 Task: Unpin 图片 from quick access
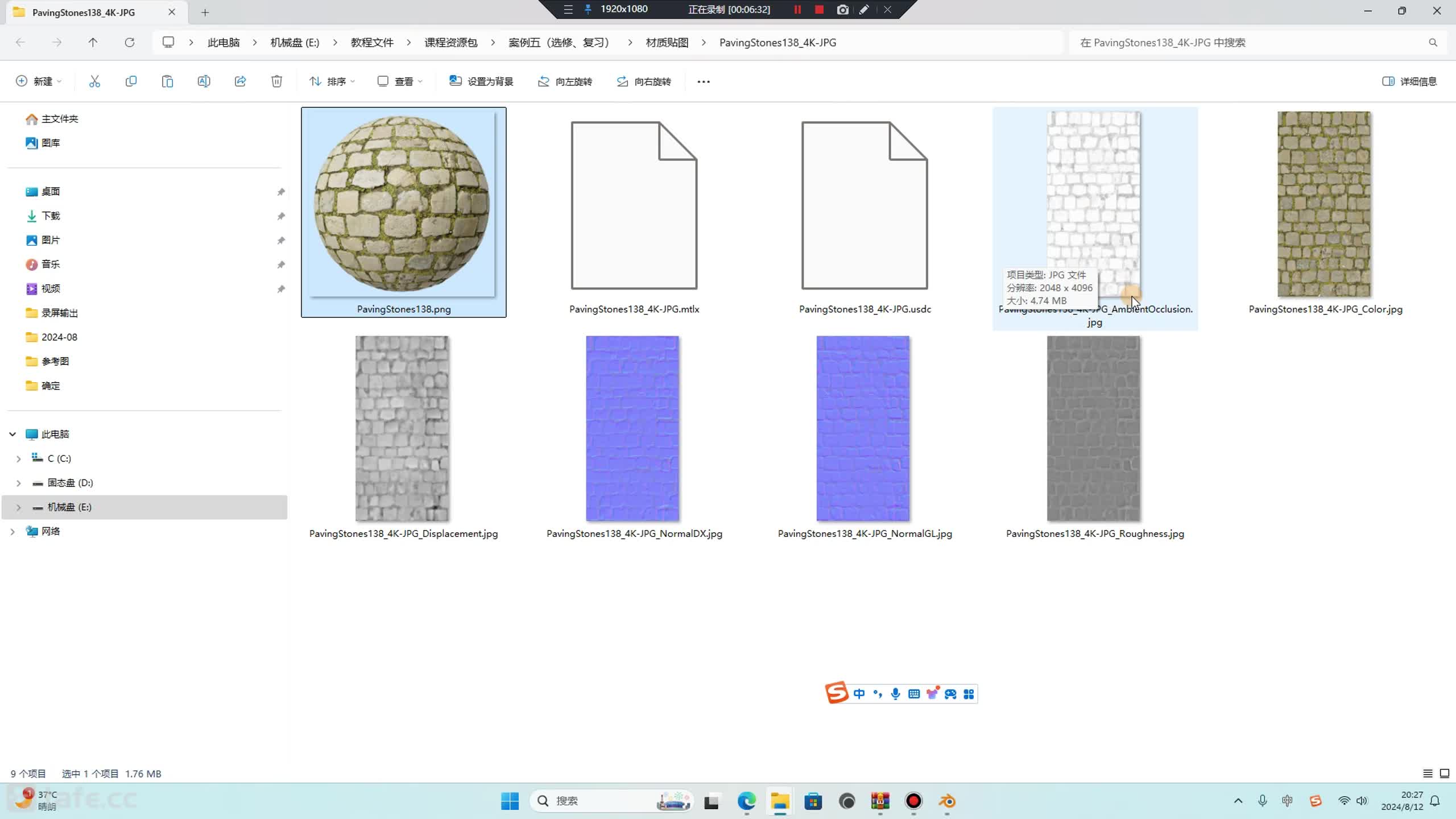pos(280,240)
